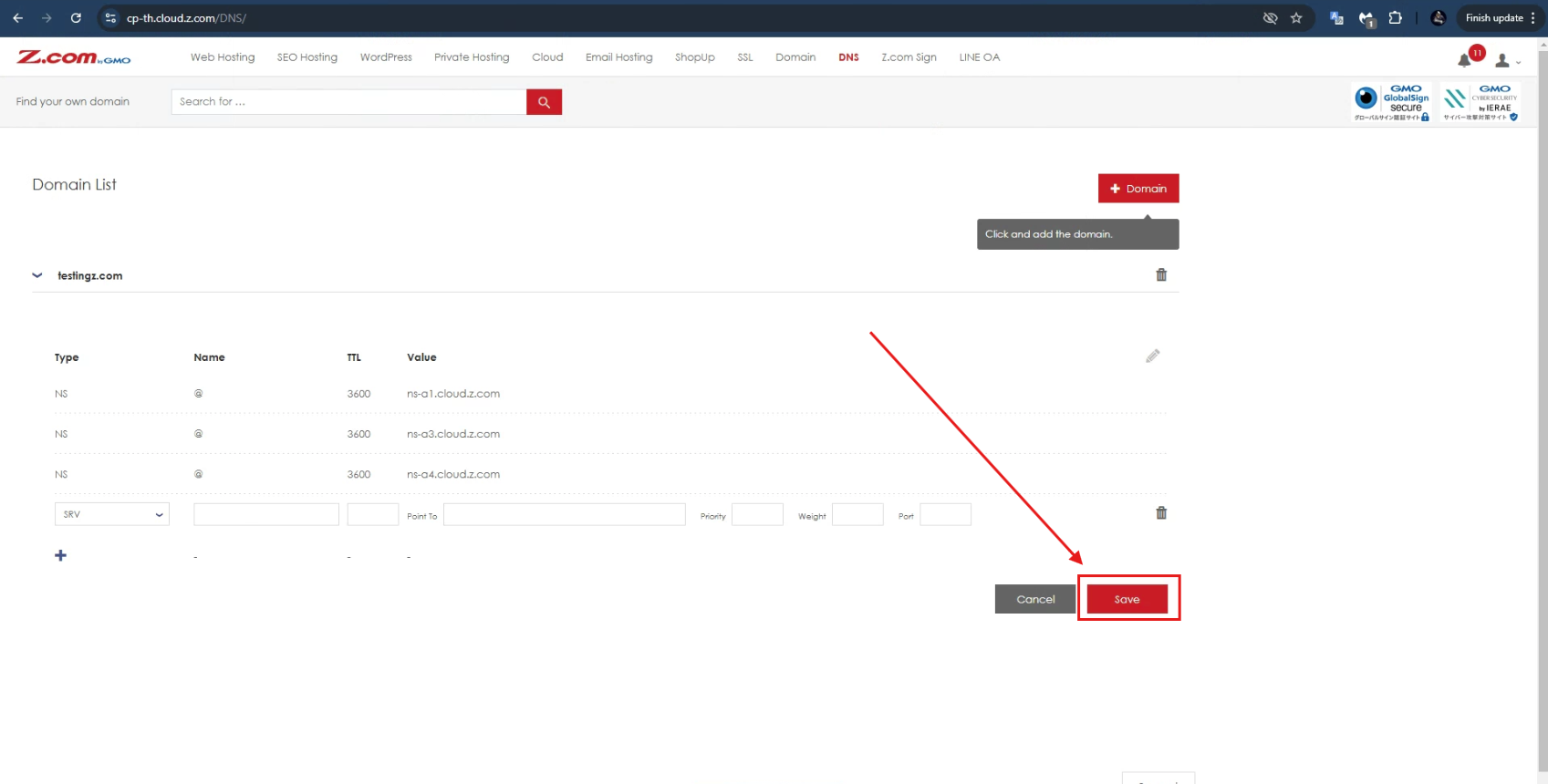Open the SRV record type dropdown

tap(112, 514)
